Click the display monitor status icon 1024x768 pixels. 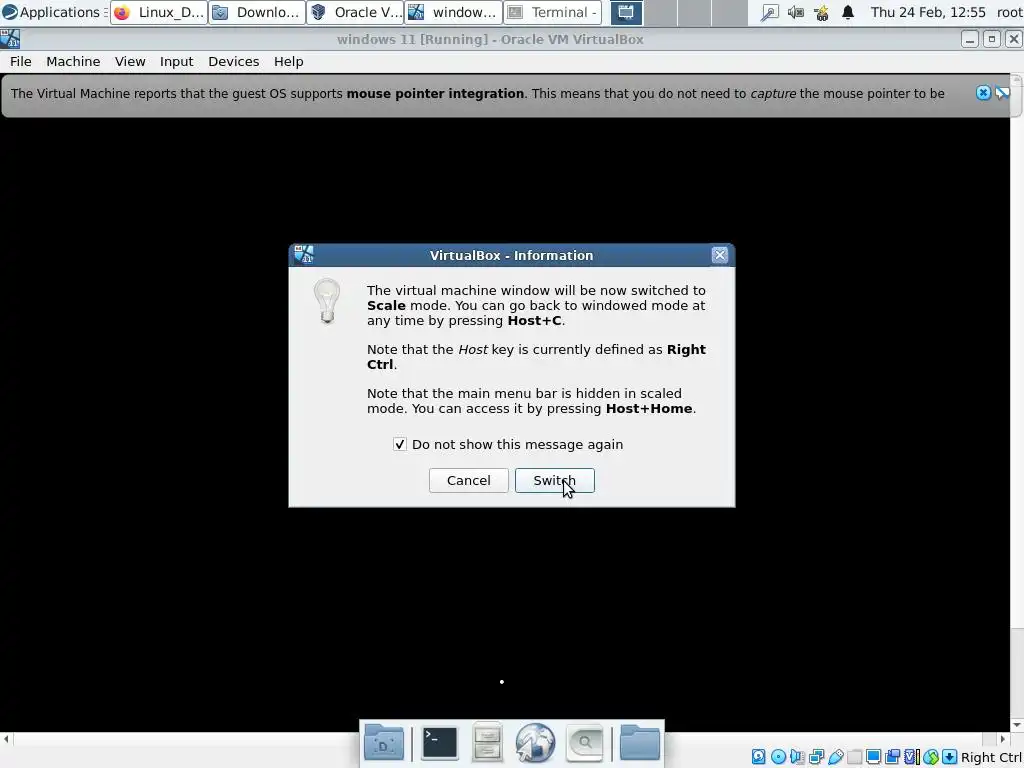(873, 757)
